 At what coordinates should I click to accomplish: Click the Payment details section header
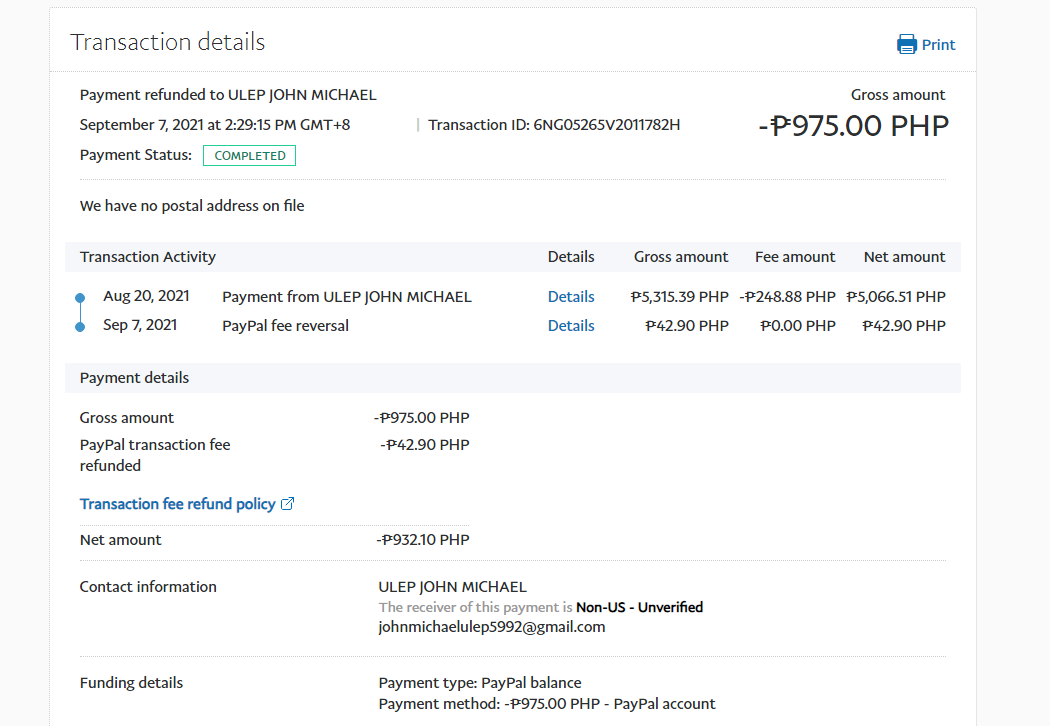coord(134,378)
